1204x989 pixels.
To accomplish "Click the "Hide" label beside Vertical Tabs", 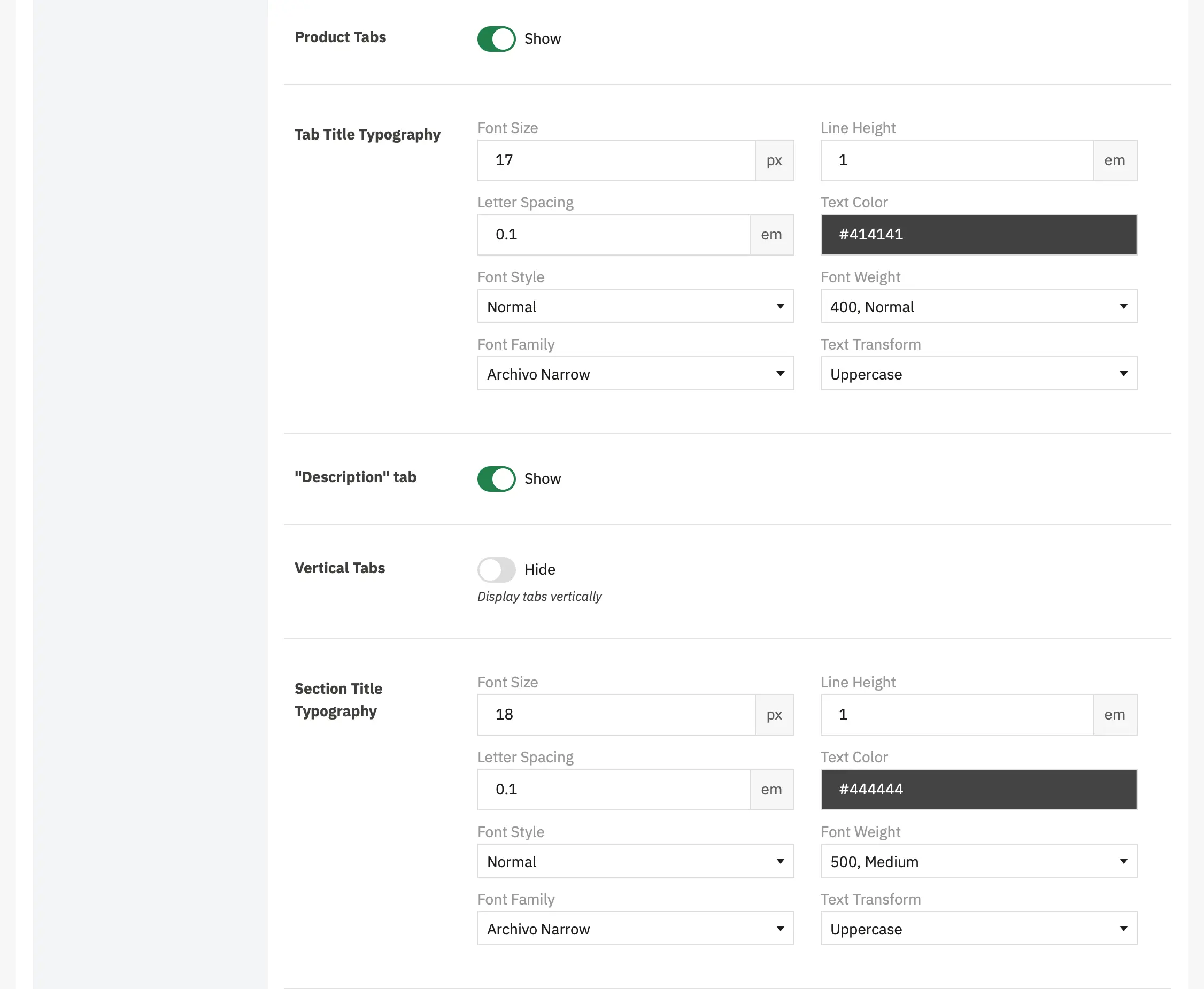I will 539,570.
